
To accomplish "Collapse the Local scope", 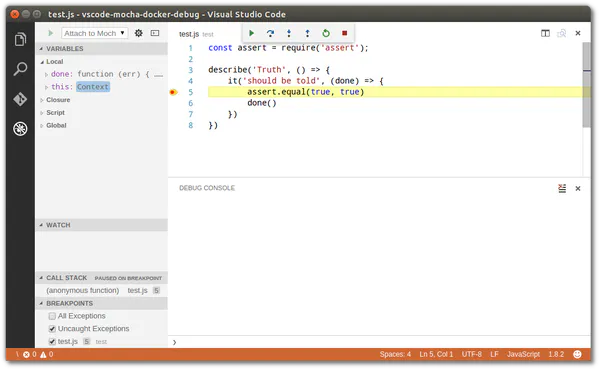I will coord(42,62).
